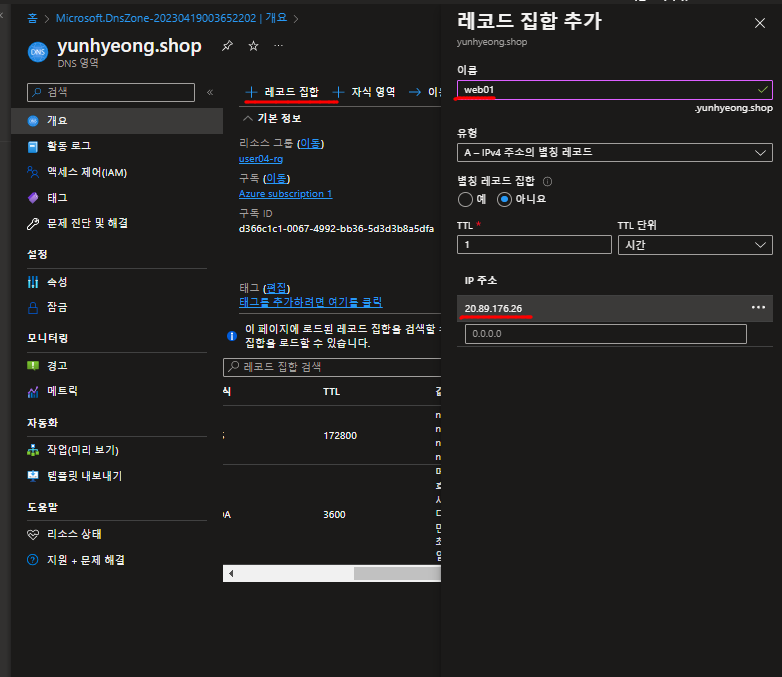
Task: Collapse the 기본 정보 essentials section
Action: coord(272,119)
